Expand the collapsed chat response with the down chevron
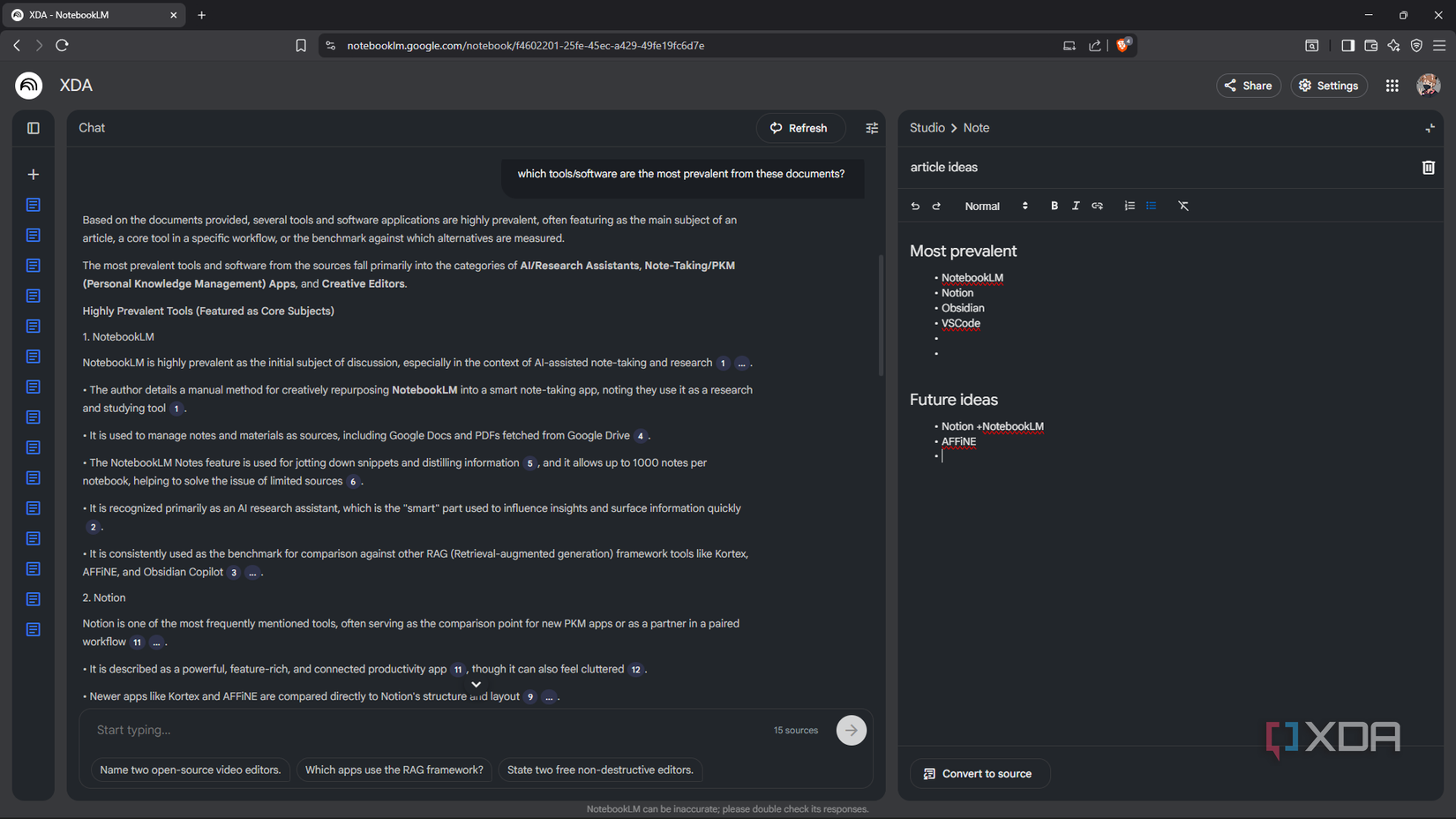Screen dimensions: 1456x819 pos(476,684)
